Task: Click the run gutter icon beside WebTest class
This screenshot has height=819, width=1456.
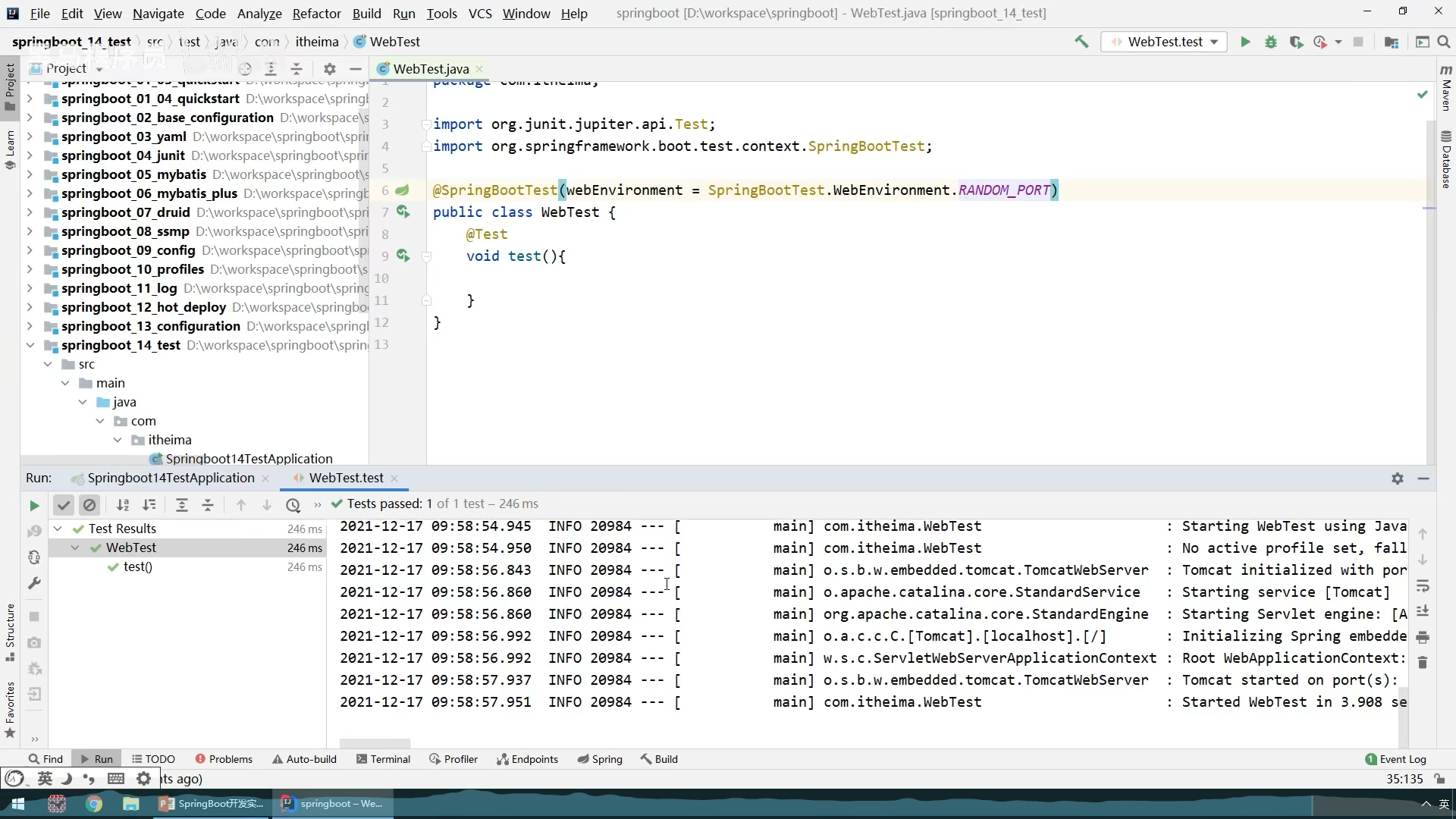Action: tap(403, 212)
